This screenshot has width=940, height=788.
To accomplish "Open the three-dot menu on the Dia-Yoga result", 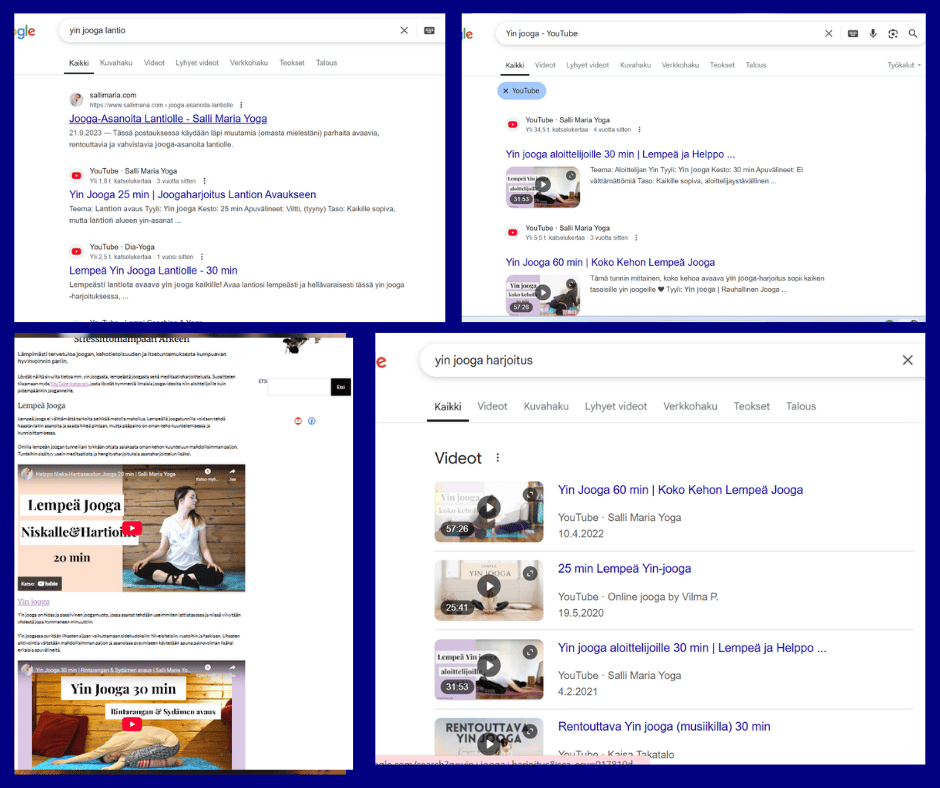I will (x=202, y=256).
